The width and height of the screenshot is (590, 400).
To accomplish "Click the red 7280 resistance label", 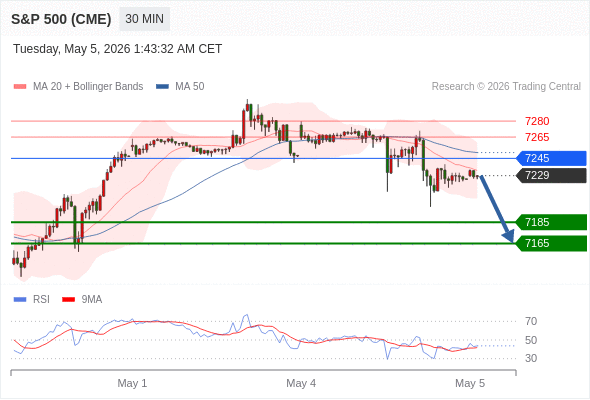I will (537, 121).
